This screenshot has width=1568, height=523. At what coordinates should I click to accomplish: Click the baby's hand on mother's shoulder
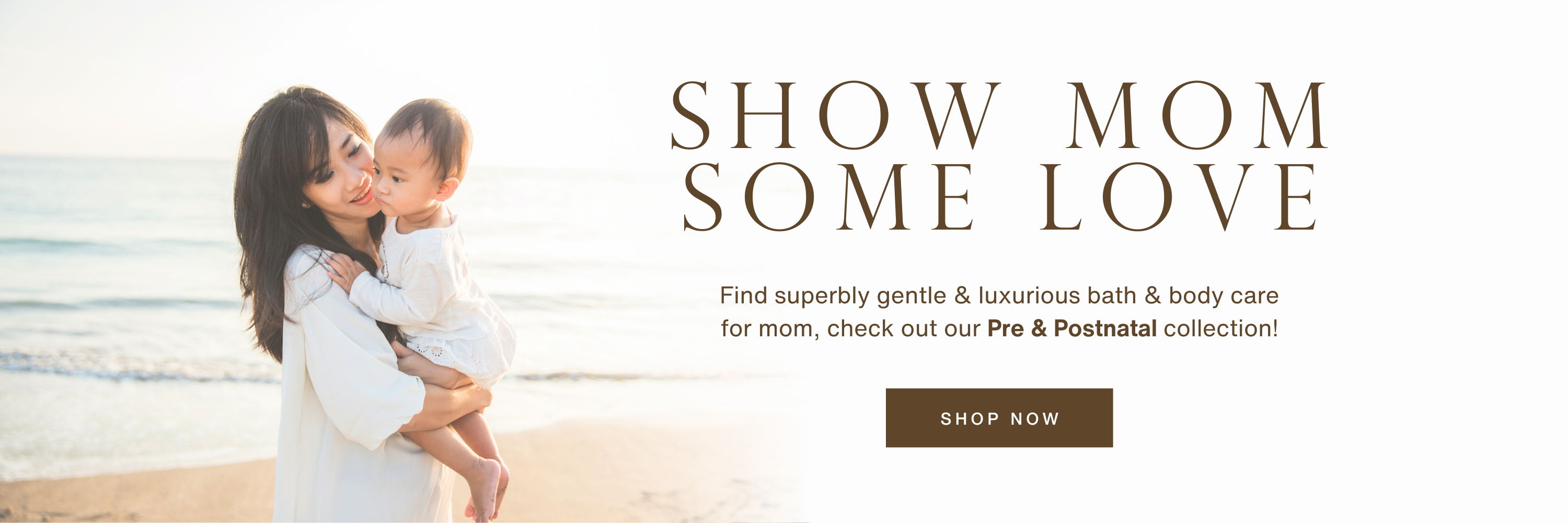coord(345,271)
